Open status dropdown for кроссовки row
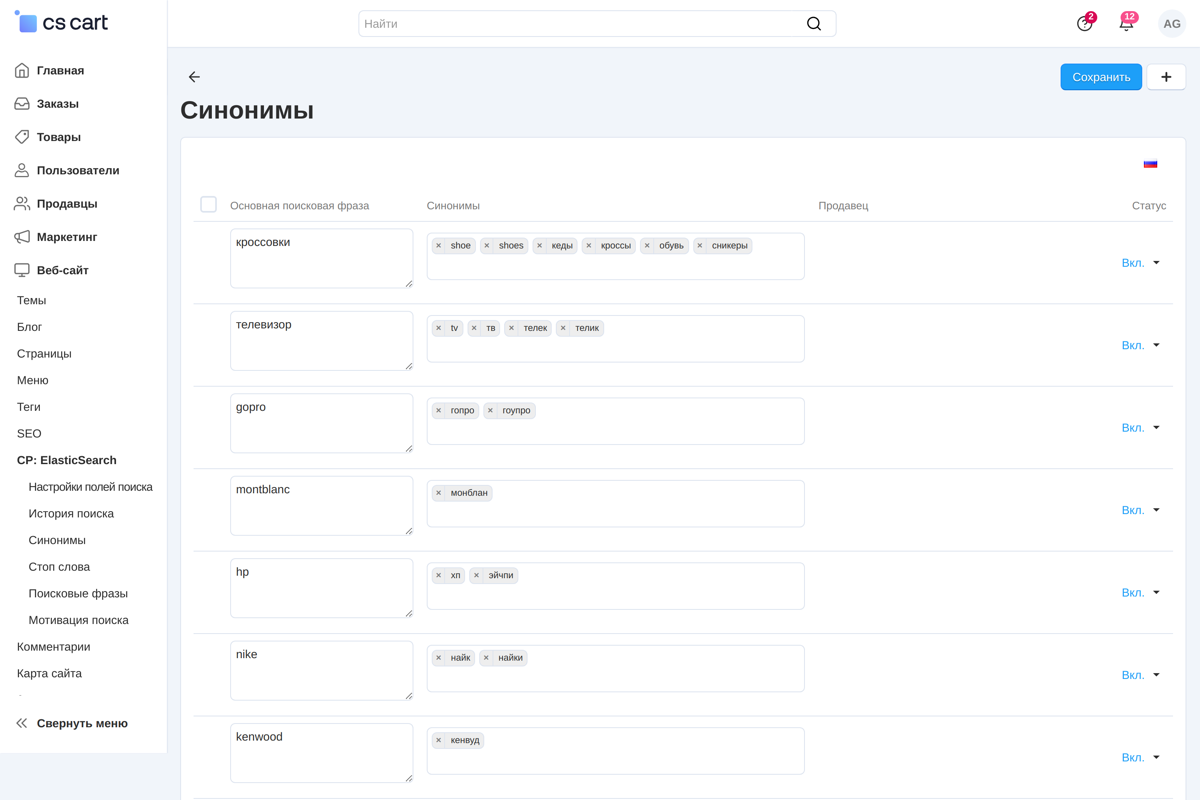The height and width of the screenshot is (800, 1200). pyautogui.click(x=1141, y=263)
